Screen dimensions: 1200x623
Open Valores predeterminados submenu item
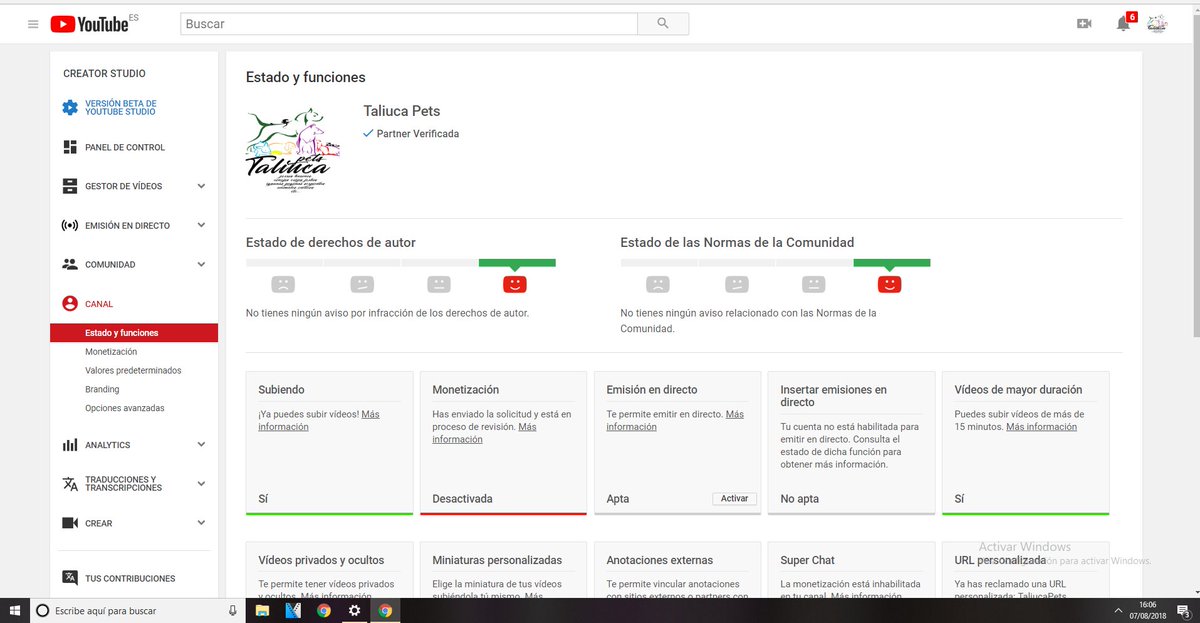[x=133, y=370]
